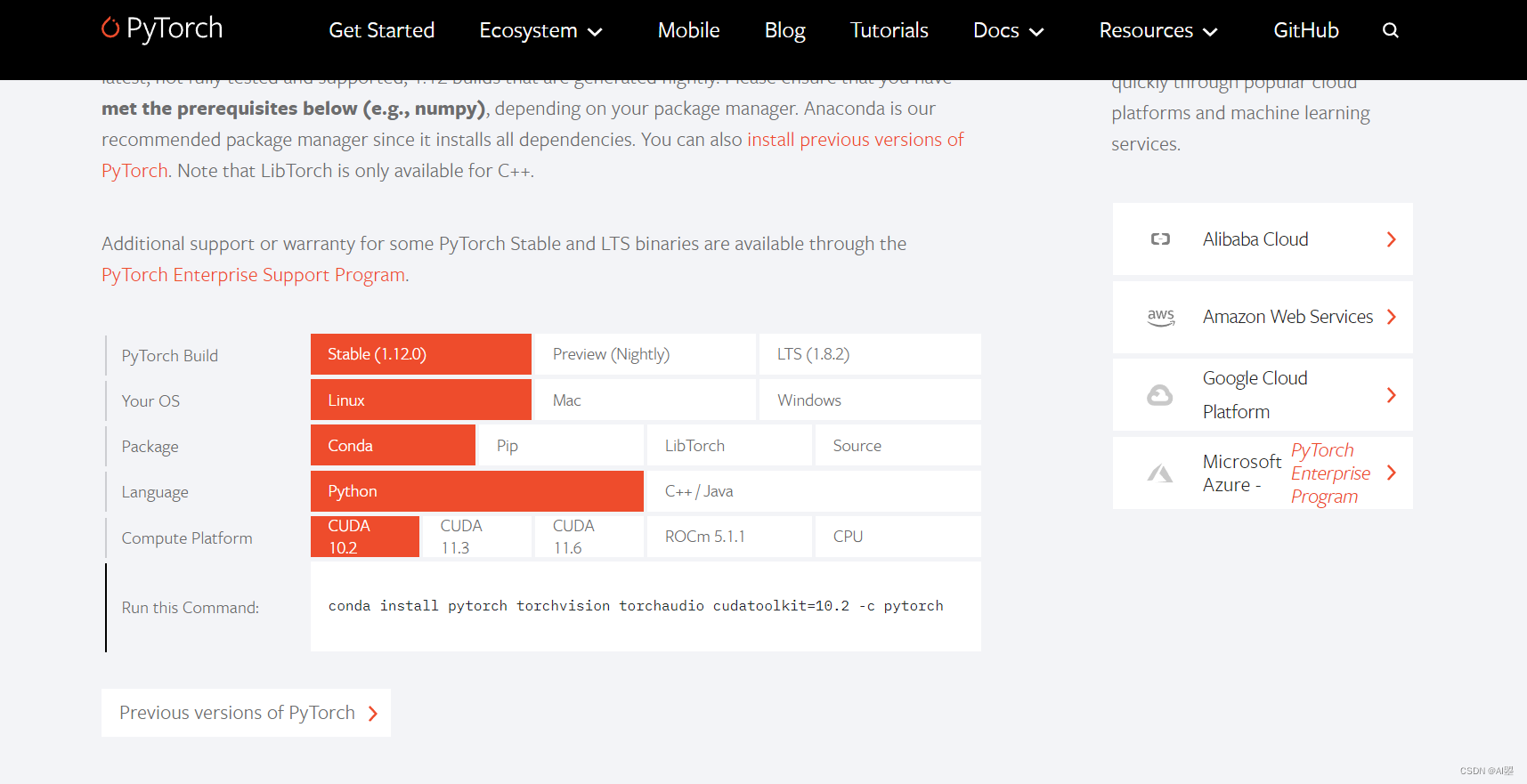Select ROCm 5.1.1 compute platform
Image resolution: width=1527 pixels, height=784 pixels.
[x=729, y=537]
